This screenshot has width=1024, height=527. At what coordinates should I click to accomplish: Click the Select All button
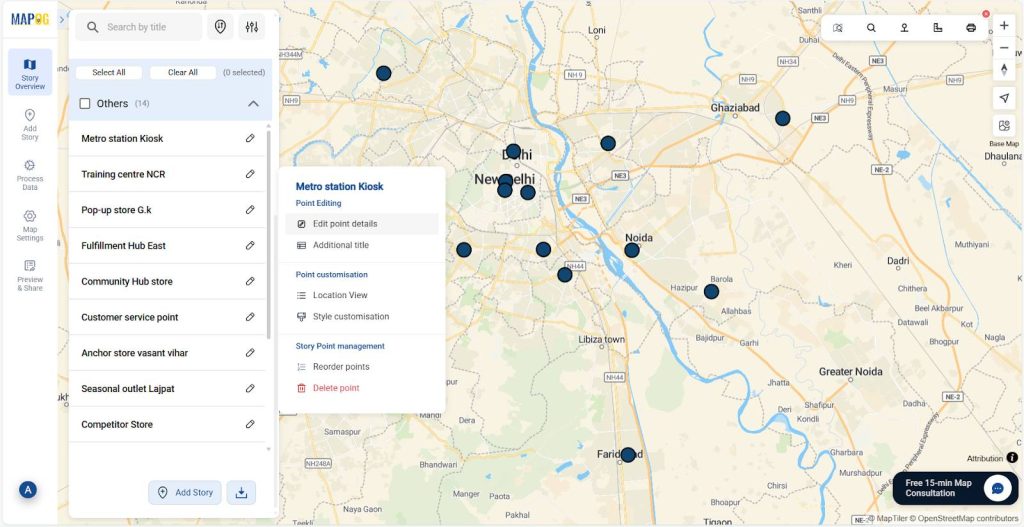click(x=109, y=72)
